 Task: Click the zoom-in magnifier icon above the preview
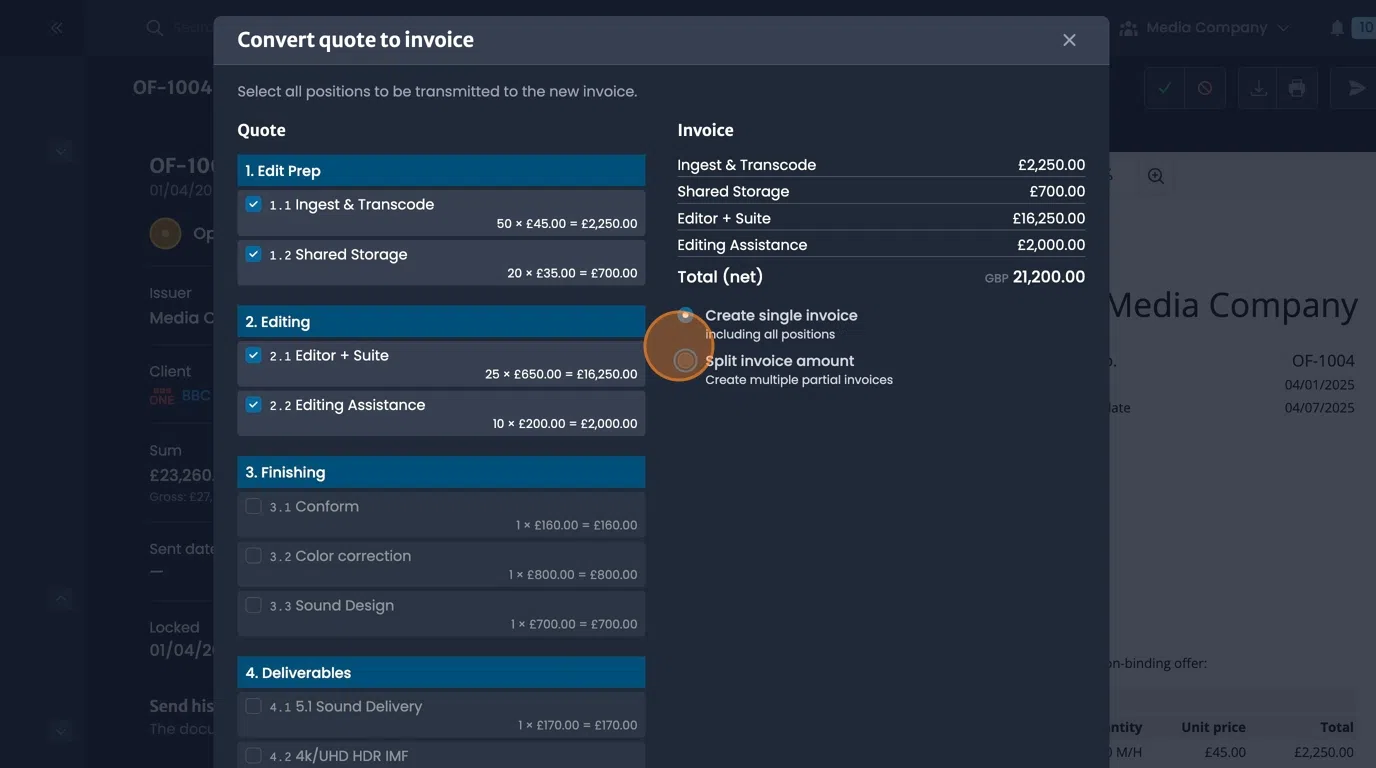(x=1155, y=175)
